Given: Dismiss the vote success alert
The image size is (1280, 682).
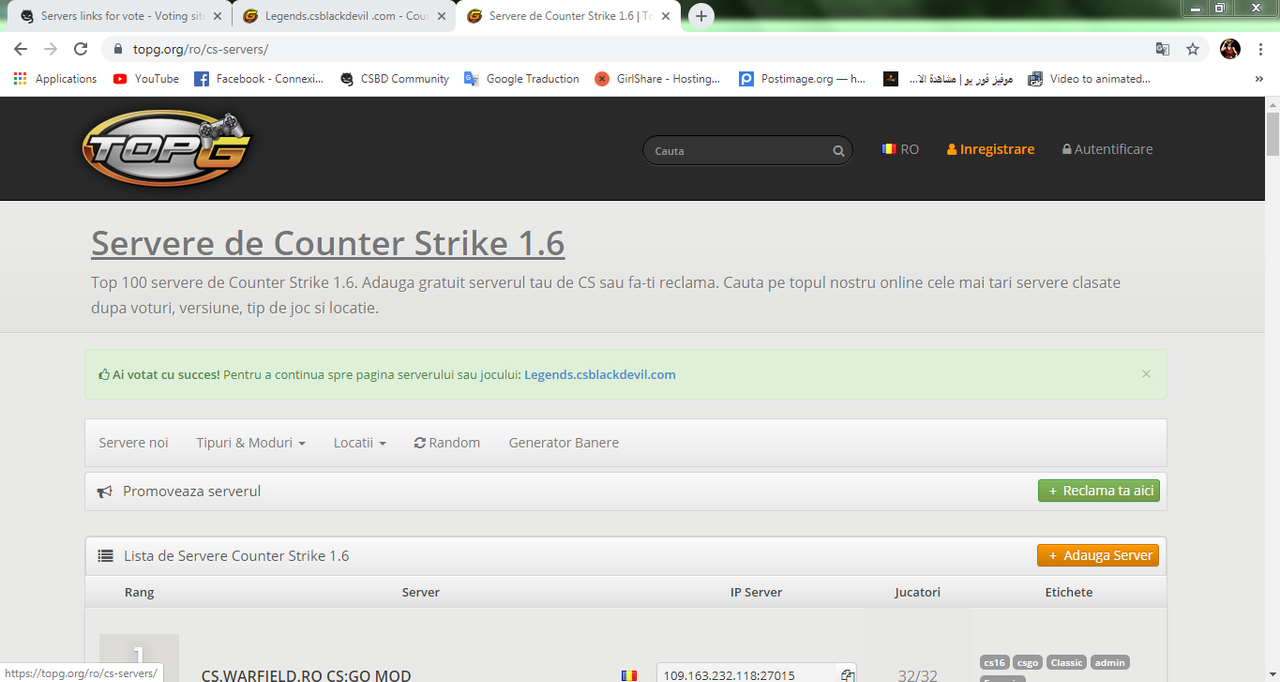Looking at the screenshot, I should coord(1146,374).
